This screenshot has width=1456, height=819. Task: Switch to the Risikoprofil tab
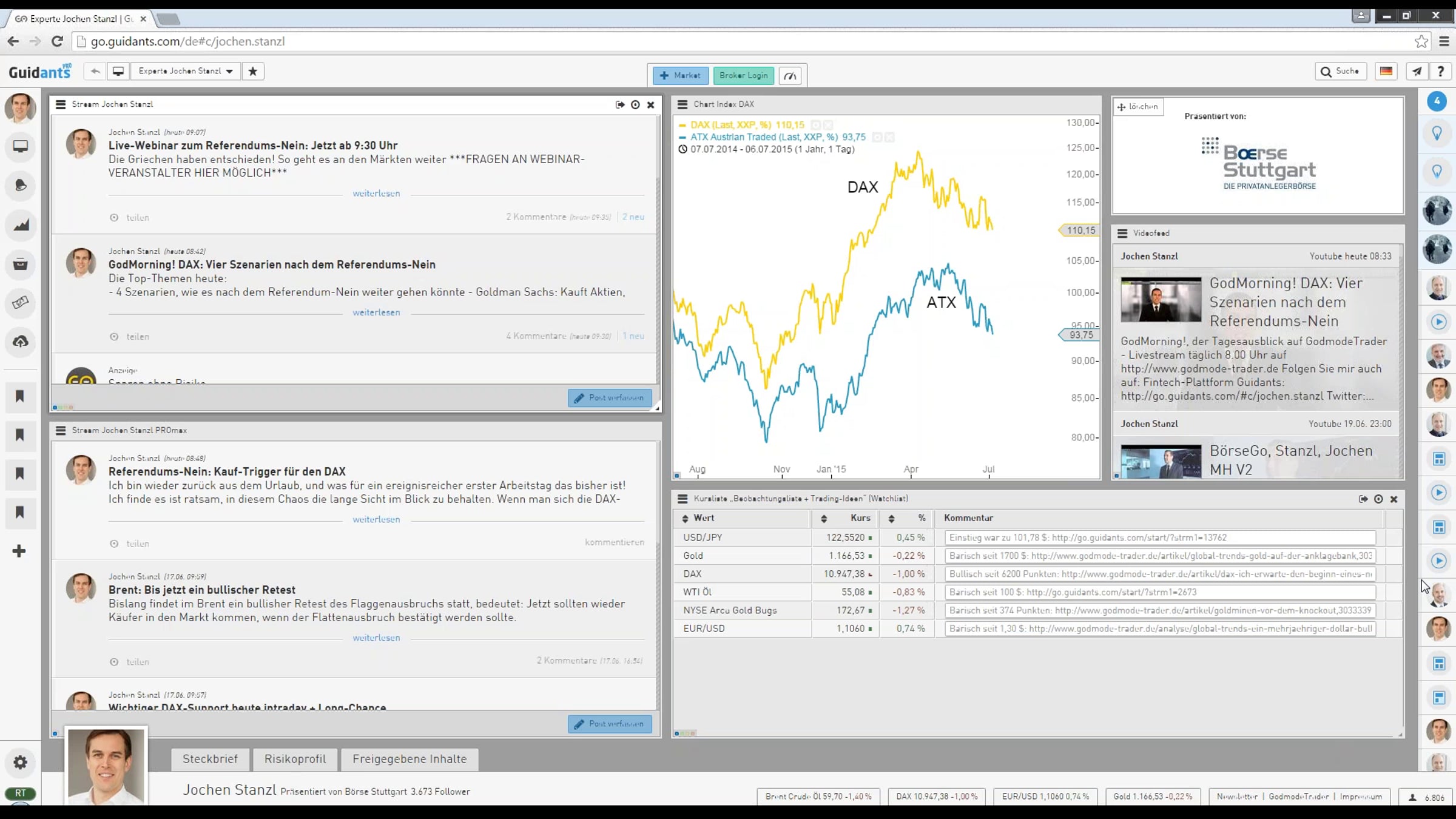coord(295,759)
